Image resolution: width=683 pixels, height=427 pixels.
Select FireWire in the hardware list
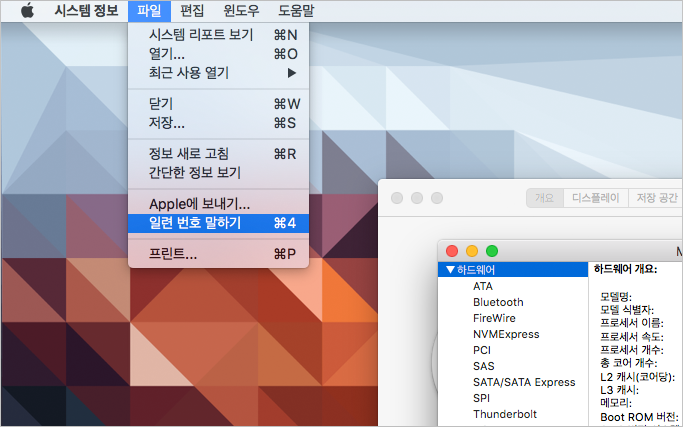[x=494, y=319]
